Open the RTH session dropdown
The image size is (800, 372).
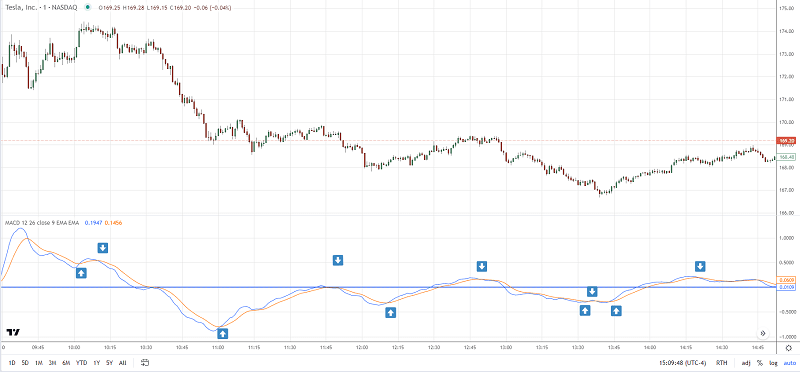click(721, 363)
